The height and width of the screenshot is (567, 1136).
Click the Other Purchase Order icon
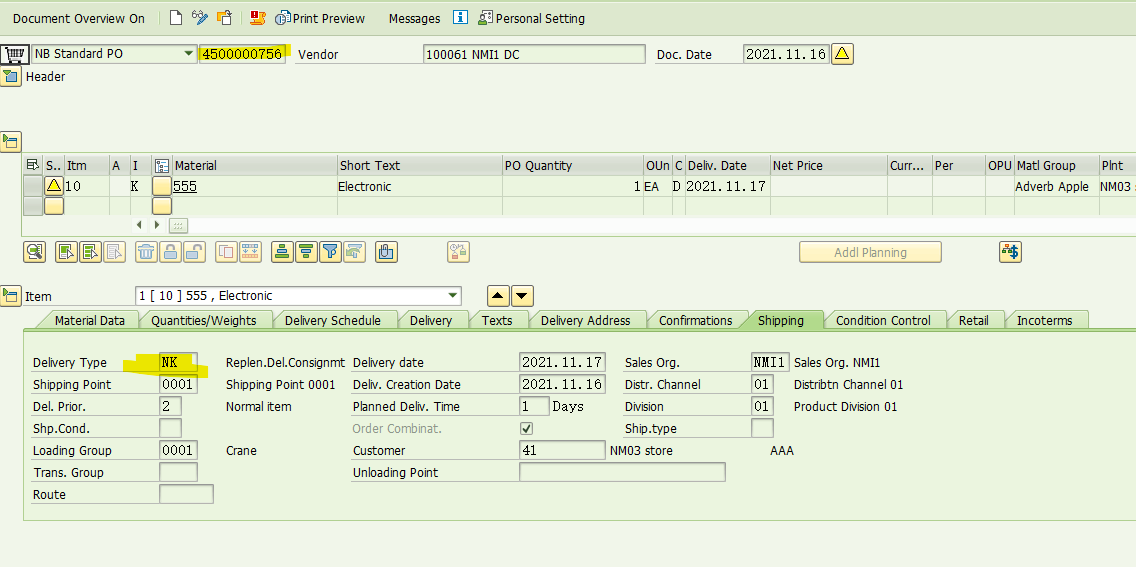pyautogui.click(x=225, y=18)
